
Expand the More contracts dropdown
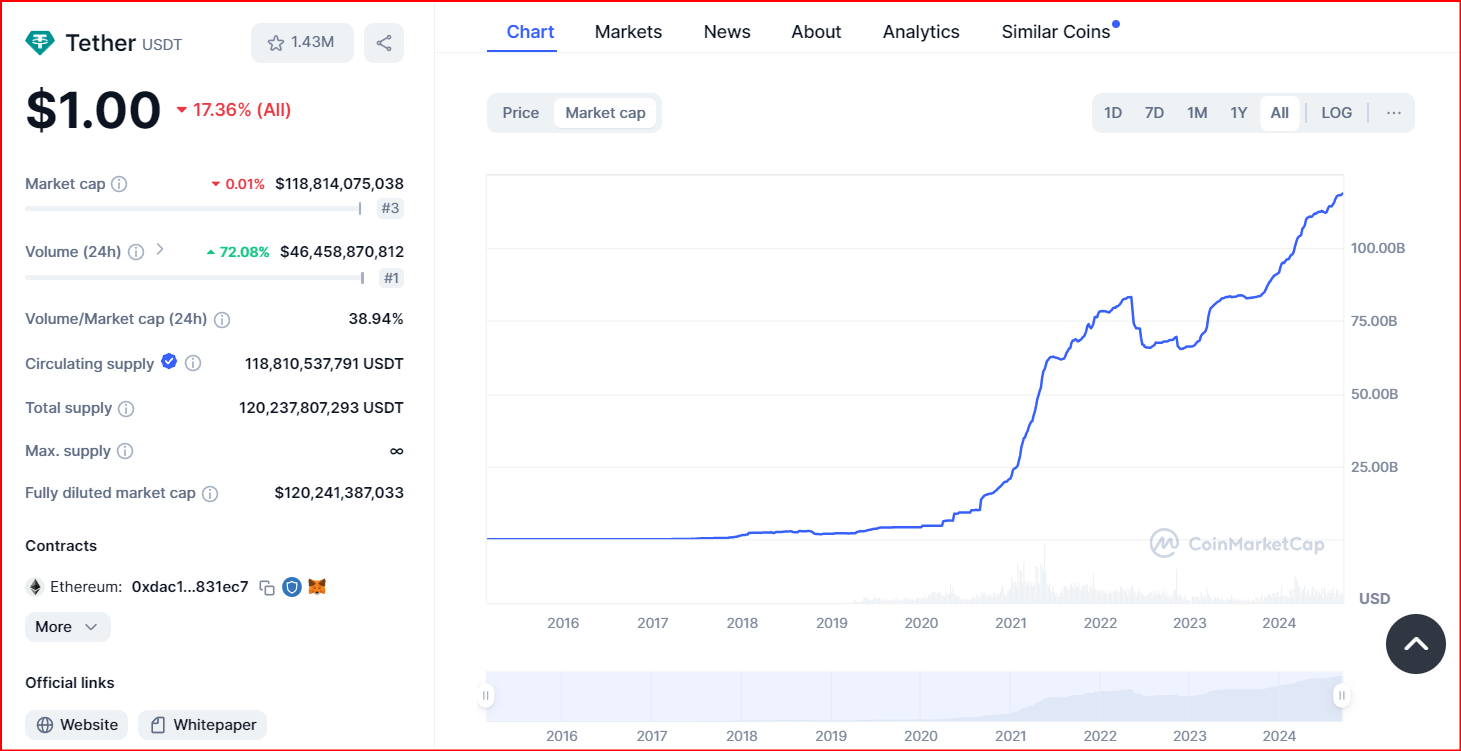[x=68, y=627]
